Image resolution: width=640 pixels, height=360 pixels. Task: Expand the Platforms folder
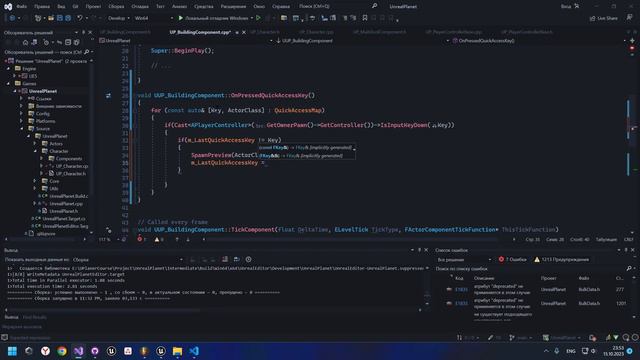pyautogui.click(x=22, y=121)
